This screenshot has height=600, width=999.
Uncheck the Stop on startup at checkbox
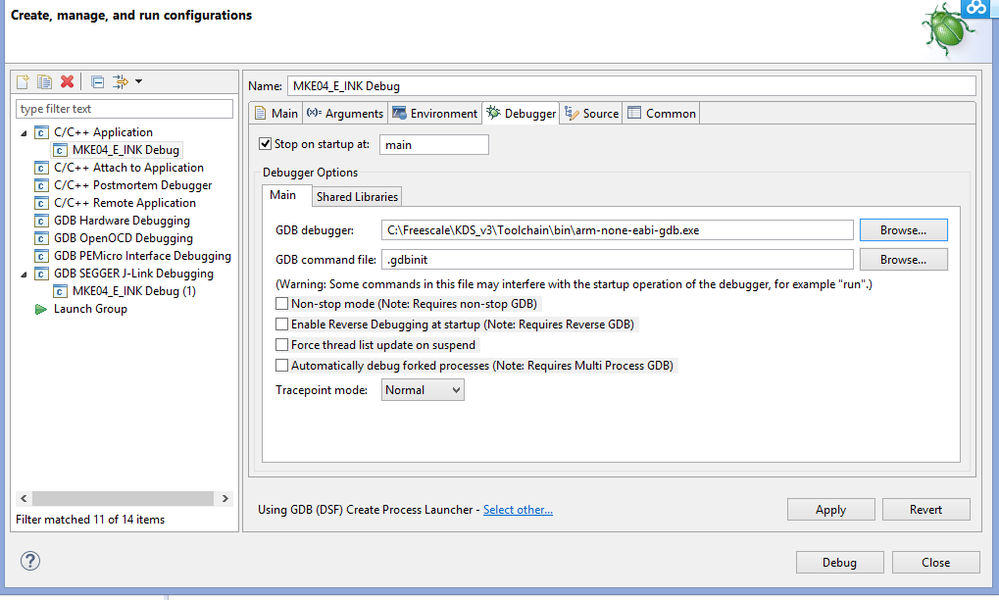tap(265, 144)
